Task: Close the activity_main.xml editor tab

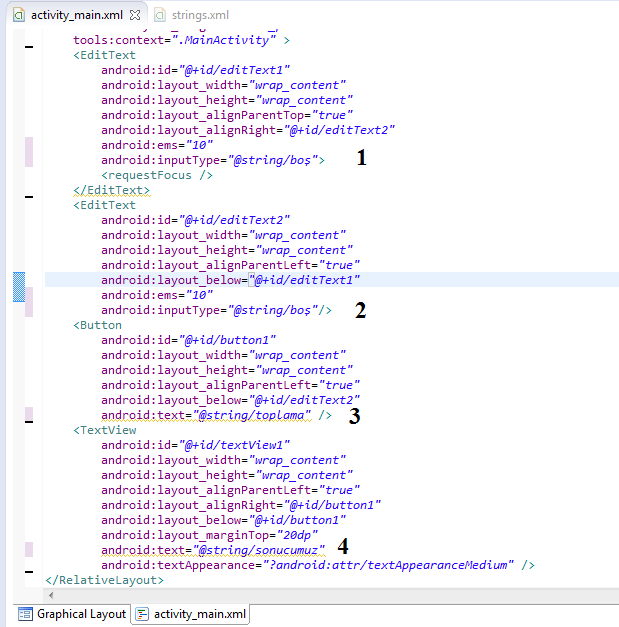Action: [x=136, y=15]
